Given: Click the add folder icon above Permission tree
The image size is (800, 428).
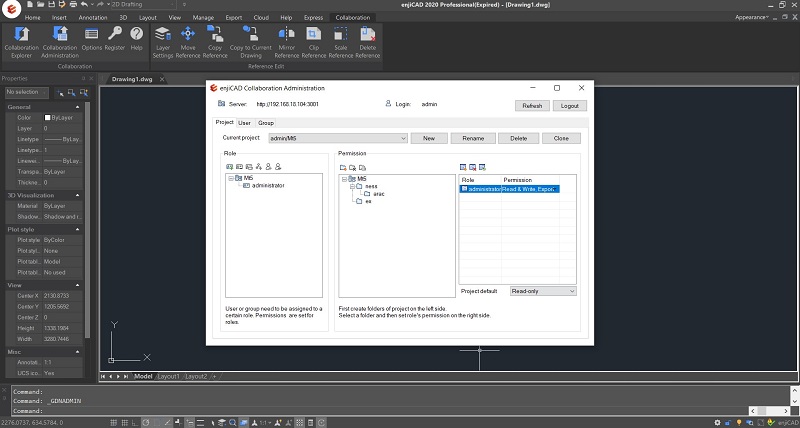Looking at the screenshot, I should pyautogui.click(x=343, y=167).
